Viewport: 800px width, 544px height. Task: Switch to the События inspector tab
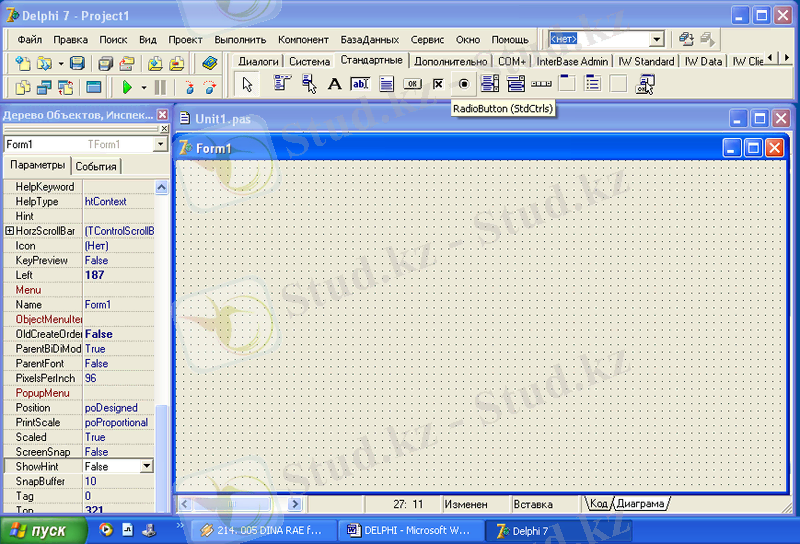[96, 166]
